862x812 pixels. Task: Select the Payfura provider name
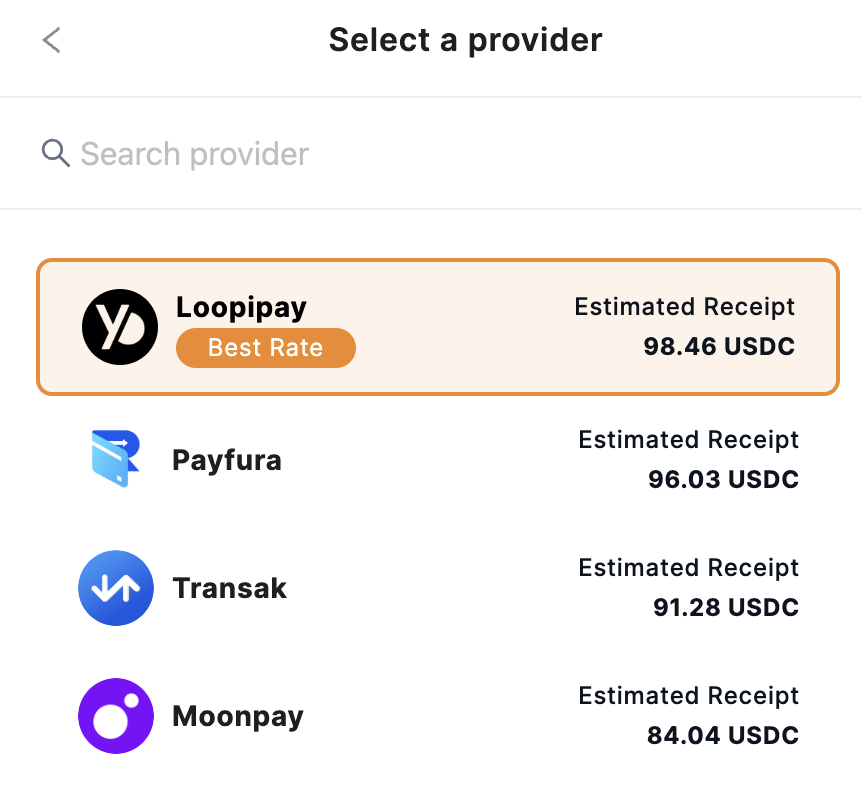(227, 460)
